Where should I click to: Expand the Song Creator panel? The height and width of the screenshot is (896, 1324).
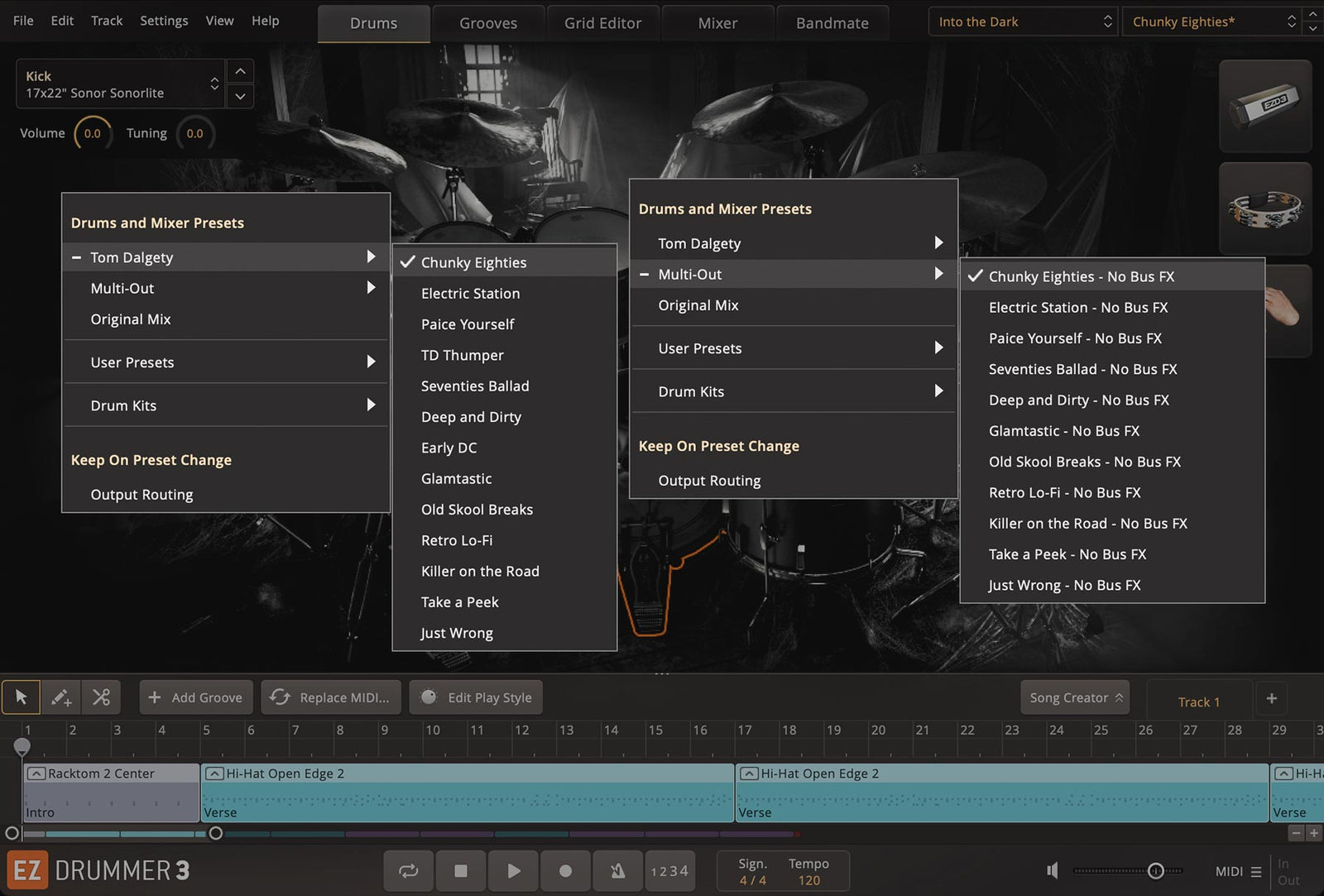click(1077, 697)
